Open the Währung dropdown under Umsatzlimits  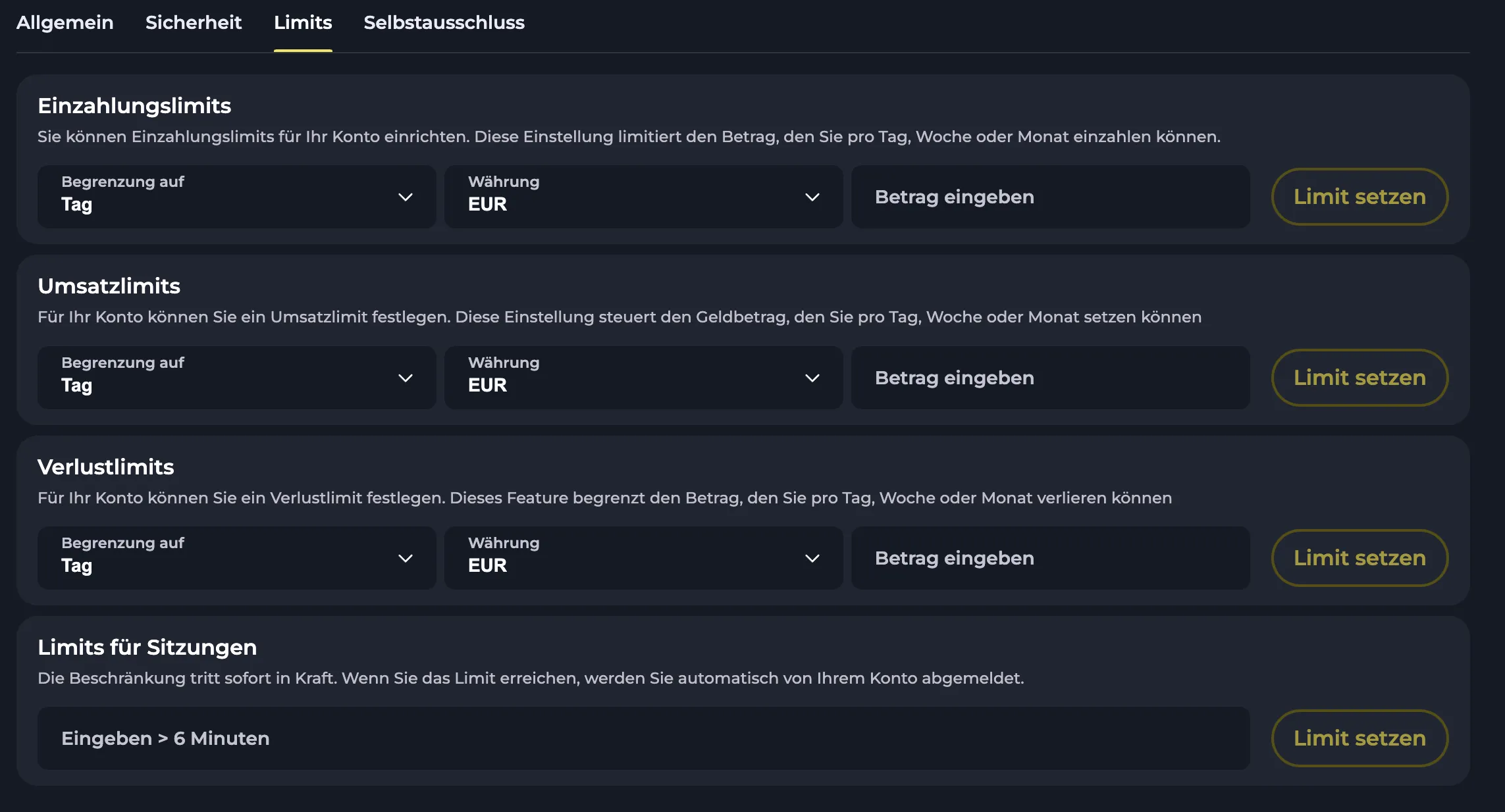[644, 377]
